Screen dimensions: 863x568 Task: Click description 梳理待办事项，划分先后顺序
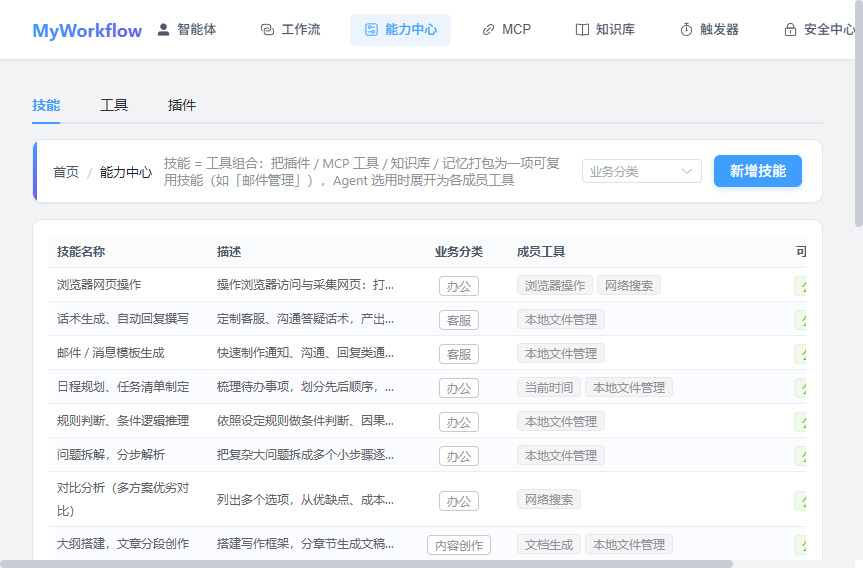(x=305, y=387)
